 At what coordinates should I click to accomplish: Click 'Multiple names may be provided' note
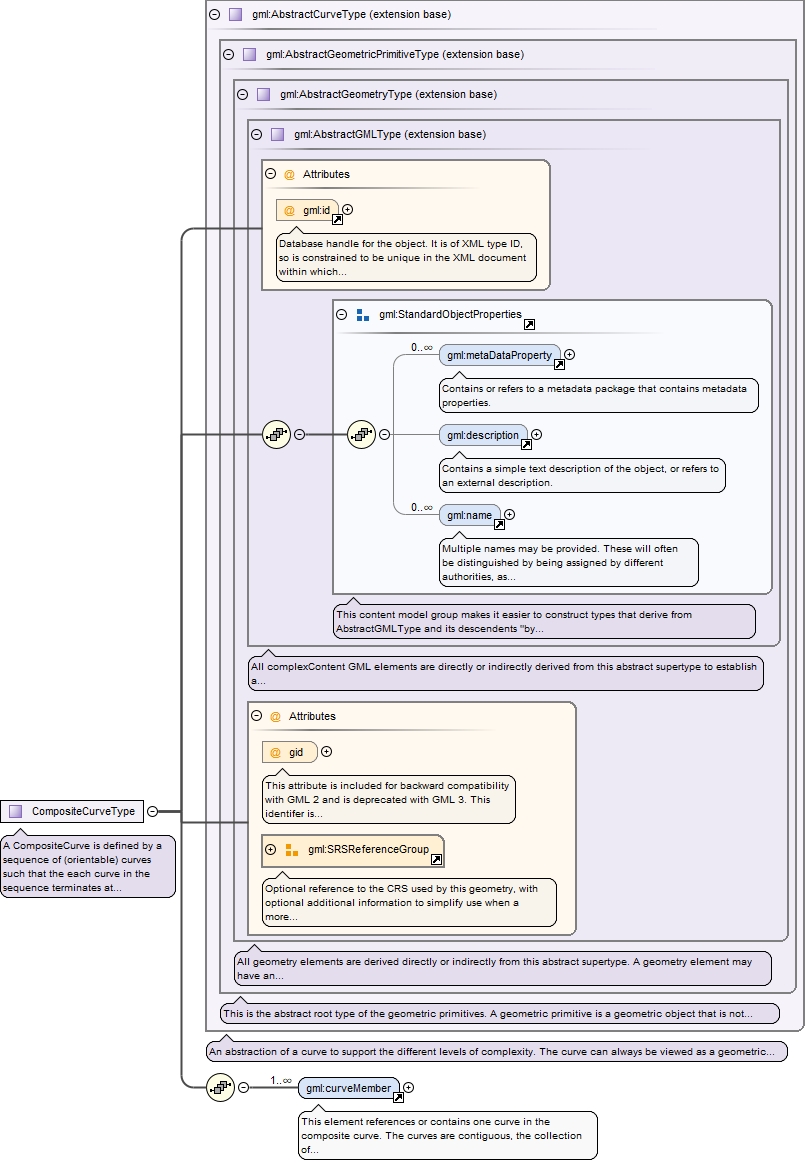point(569,562)
